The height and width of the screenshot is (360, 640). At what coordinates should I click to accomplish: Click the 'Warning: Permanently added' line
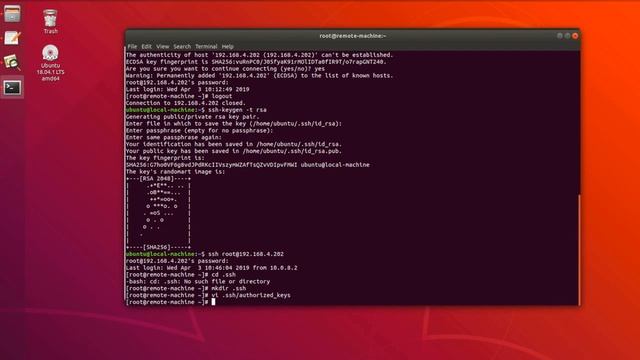pos(259,76)
